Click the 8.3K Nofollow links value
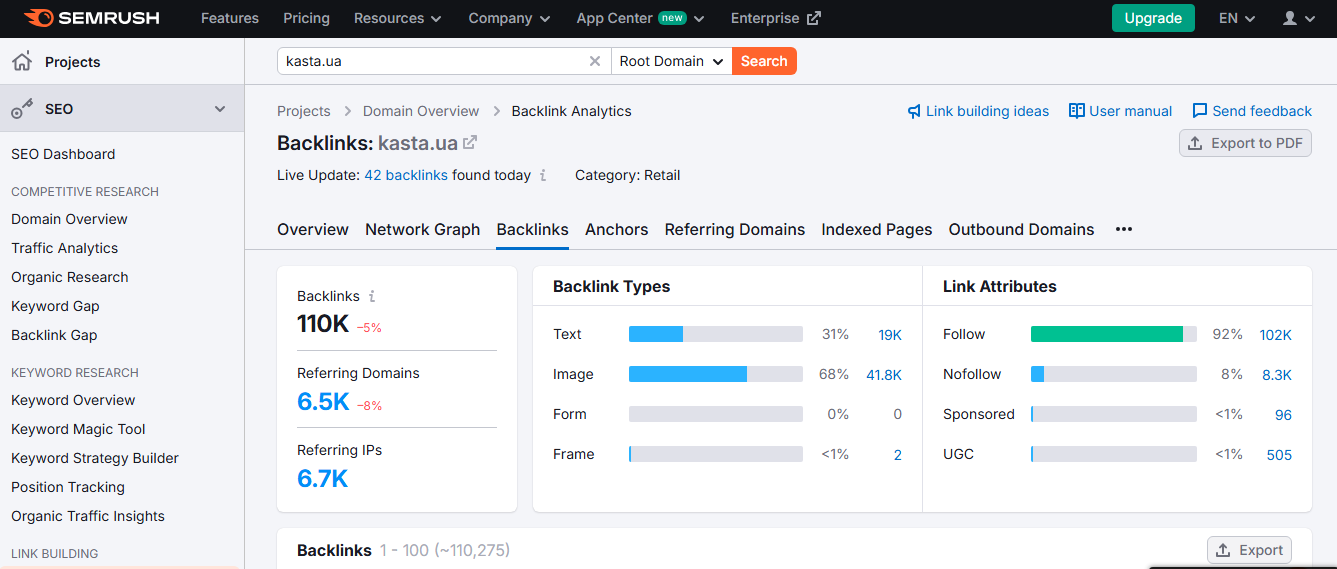 click(x=1277, y=375)
